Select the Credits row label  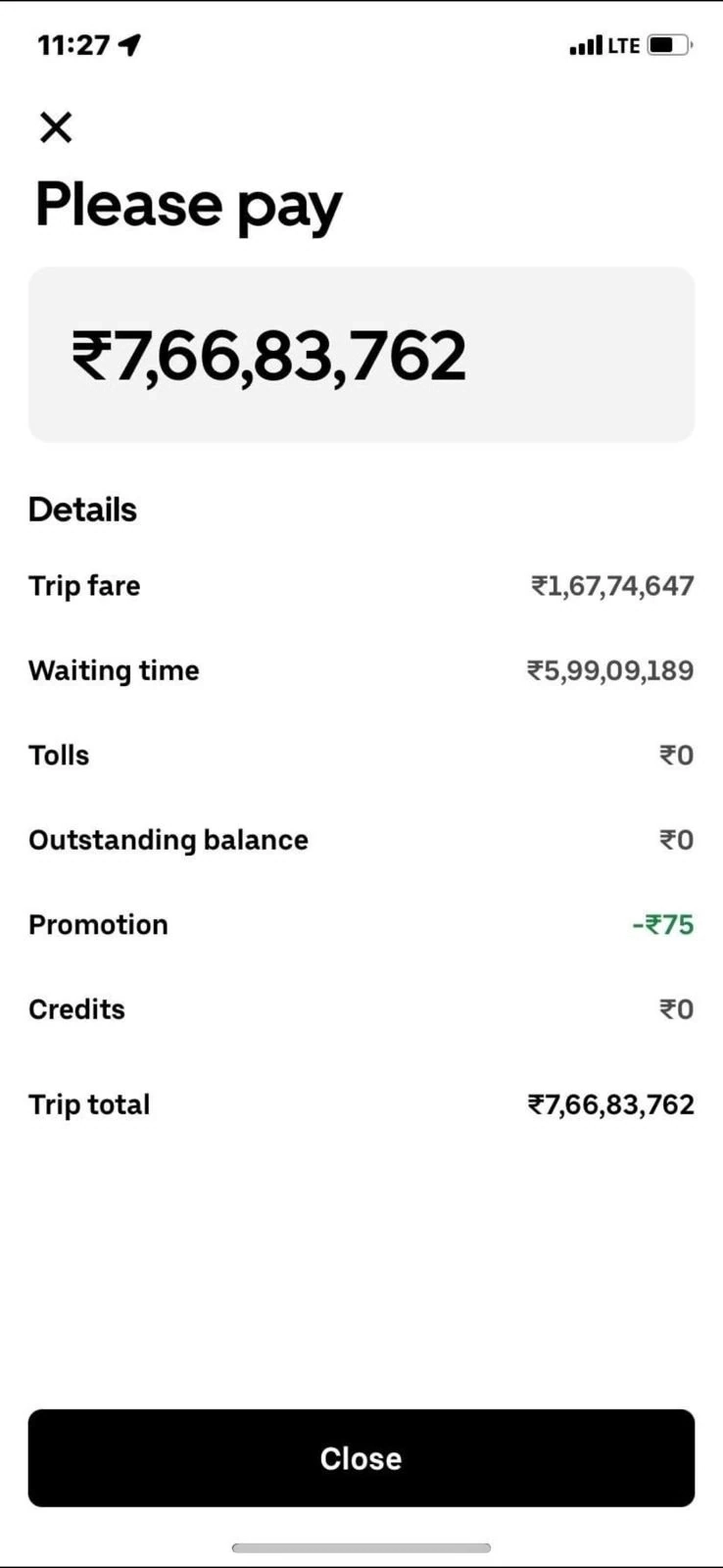tap(76, 1009)
